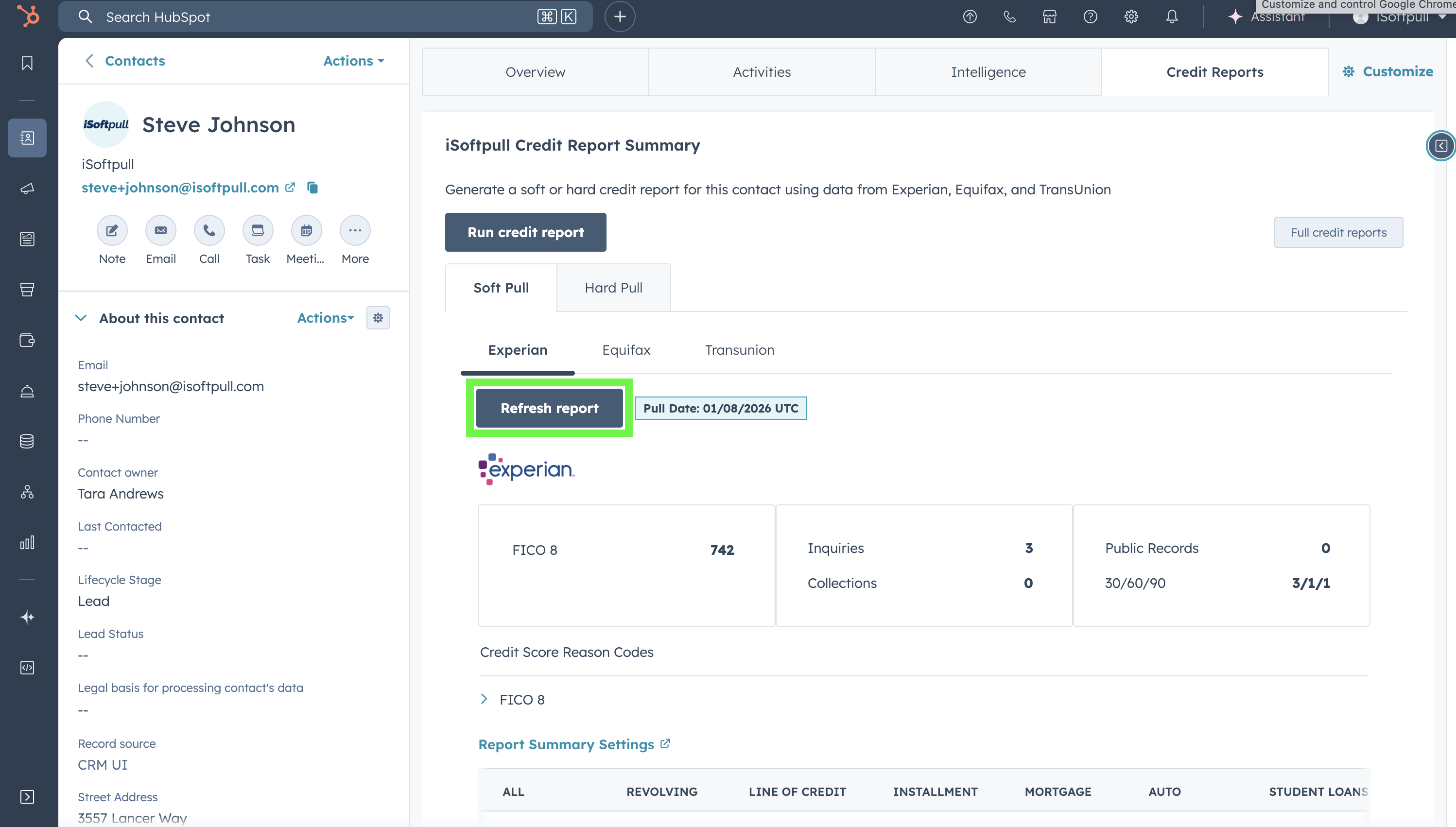Copy the email address using copy icon
Image resolution: width=1456 pixels, height=827 pixels.
[312, 188]
